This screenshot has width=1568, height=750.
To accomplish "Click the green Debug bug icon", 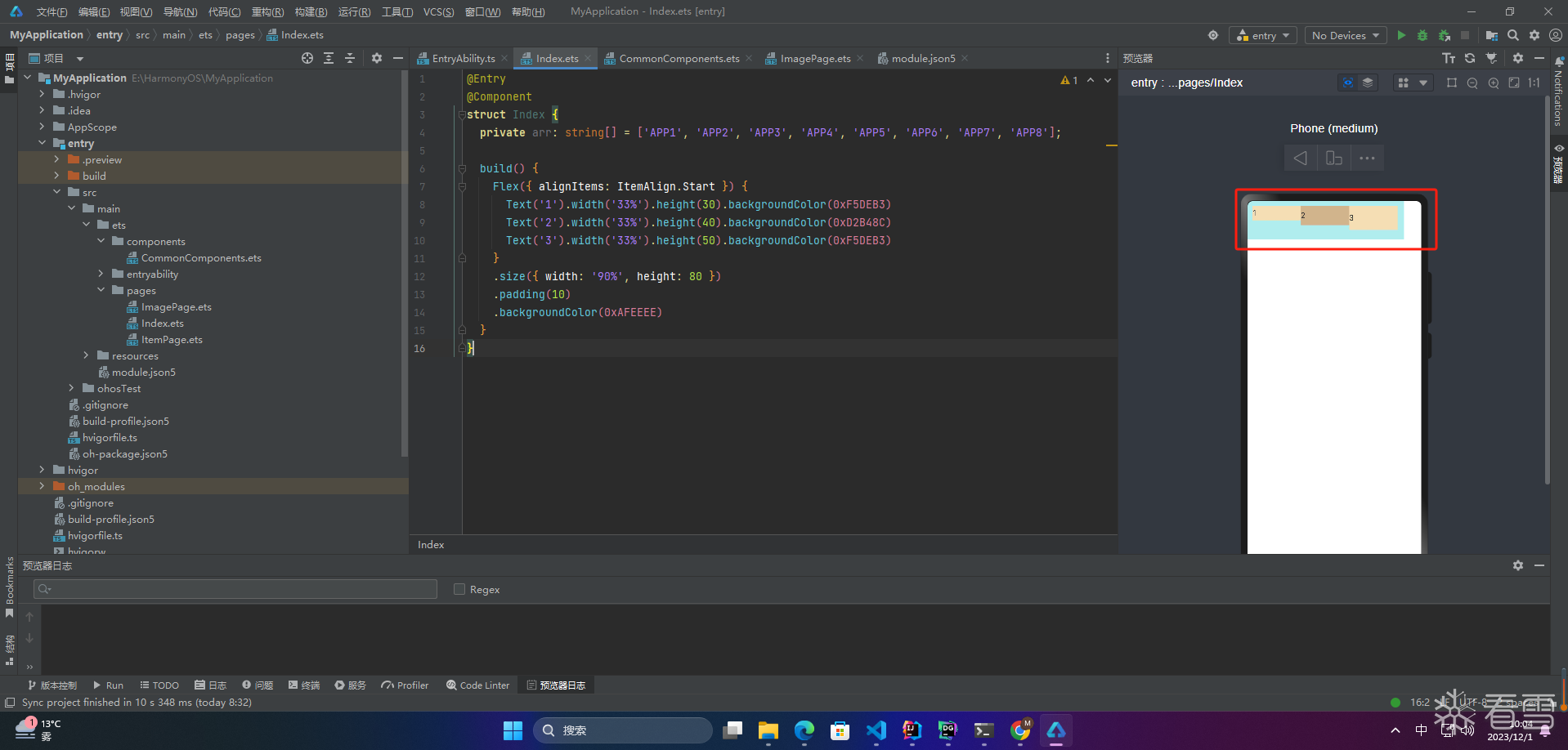I will pos(1422,35).
